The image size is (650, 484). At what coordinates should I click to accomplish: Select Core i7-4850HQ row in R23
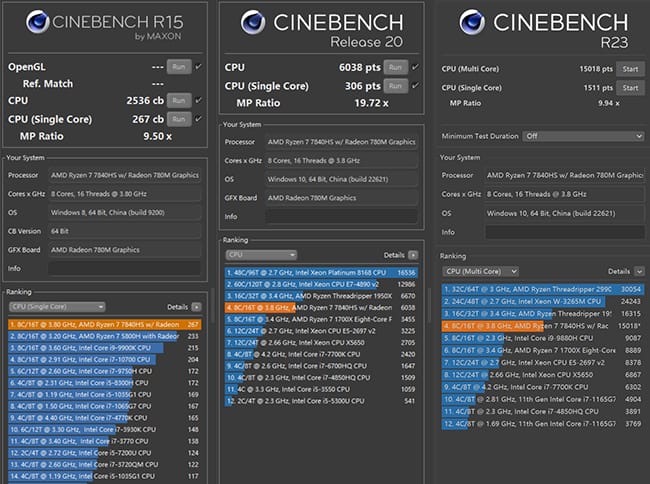tap(543, 411)
